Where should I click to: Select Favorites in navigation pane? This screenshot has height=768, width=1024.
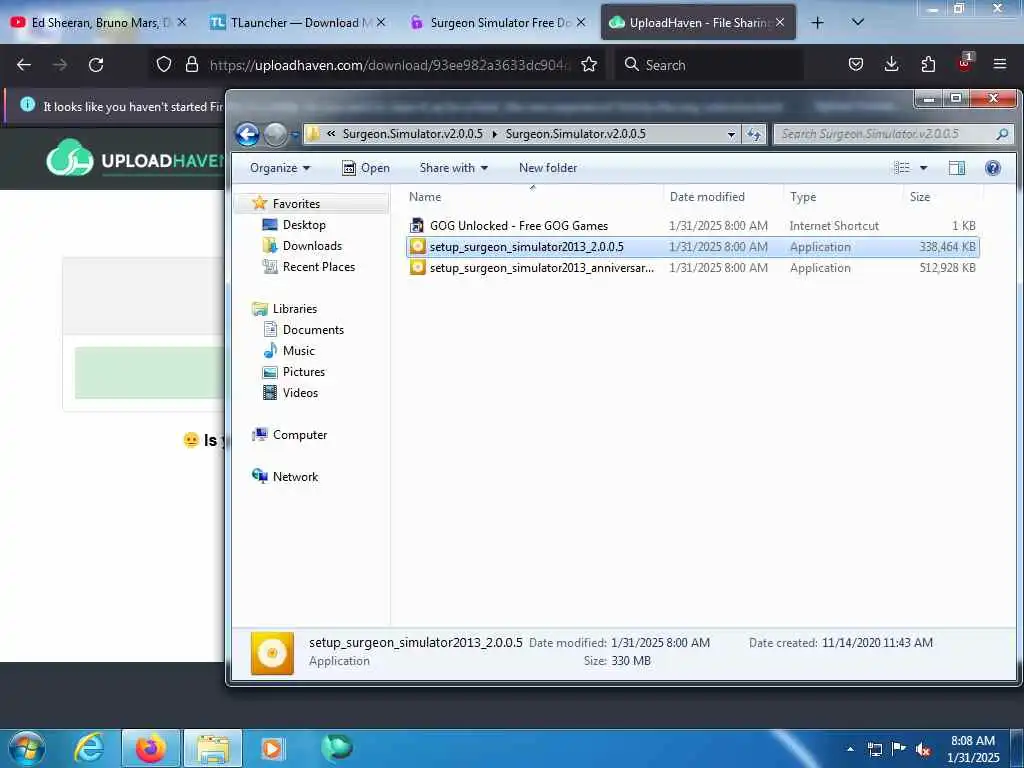[x=296, y=204]
